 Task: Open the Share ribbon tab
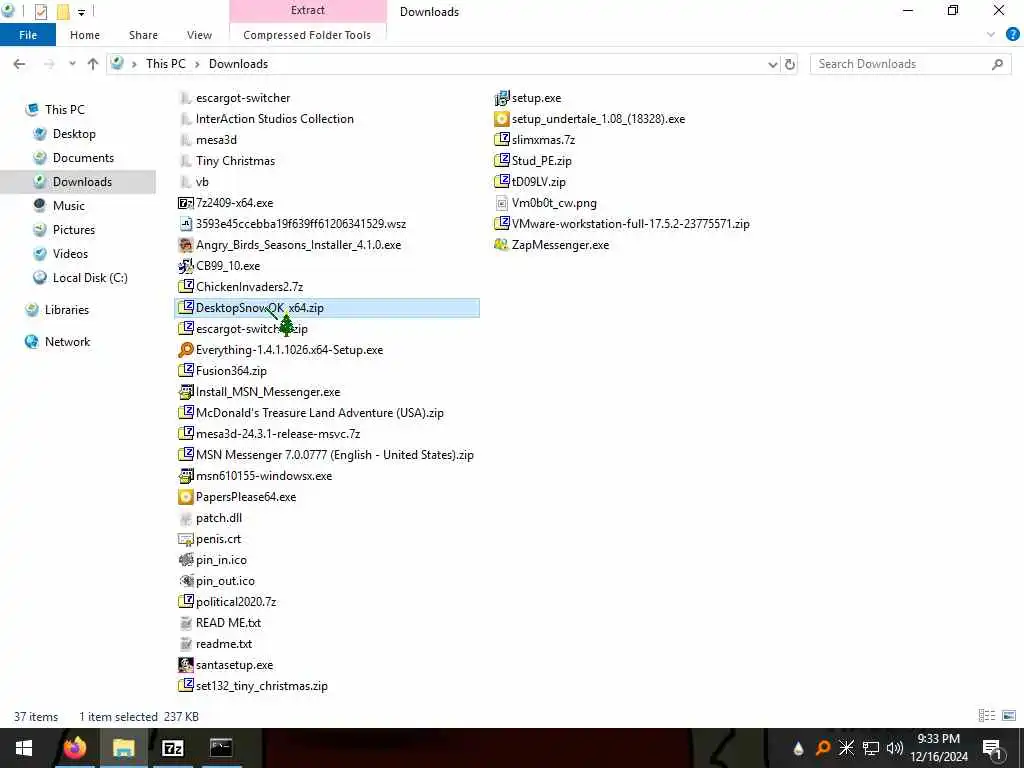143,35
